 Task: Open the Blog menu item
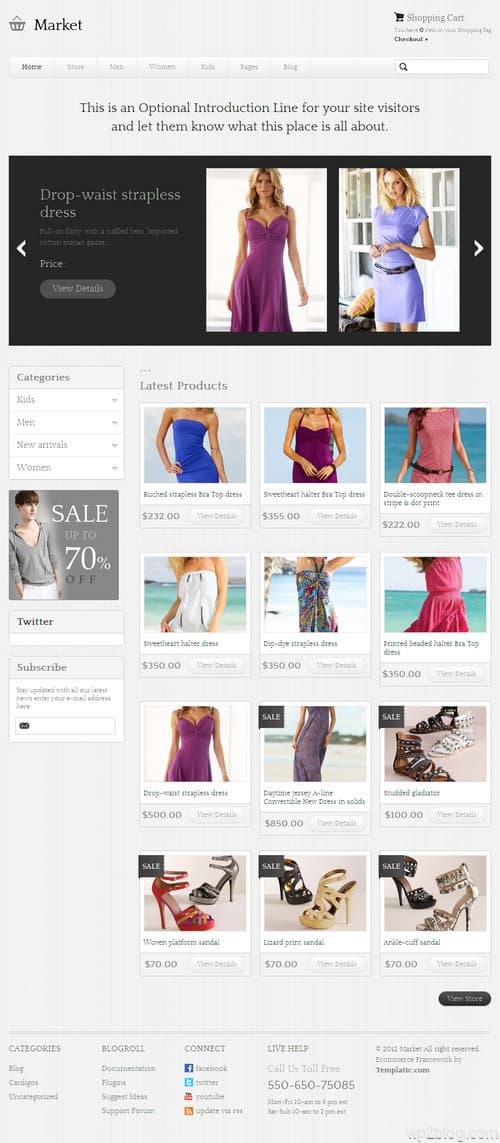pyautogui.click(x=290, y=67)
